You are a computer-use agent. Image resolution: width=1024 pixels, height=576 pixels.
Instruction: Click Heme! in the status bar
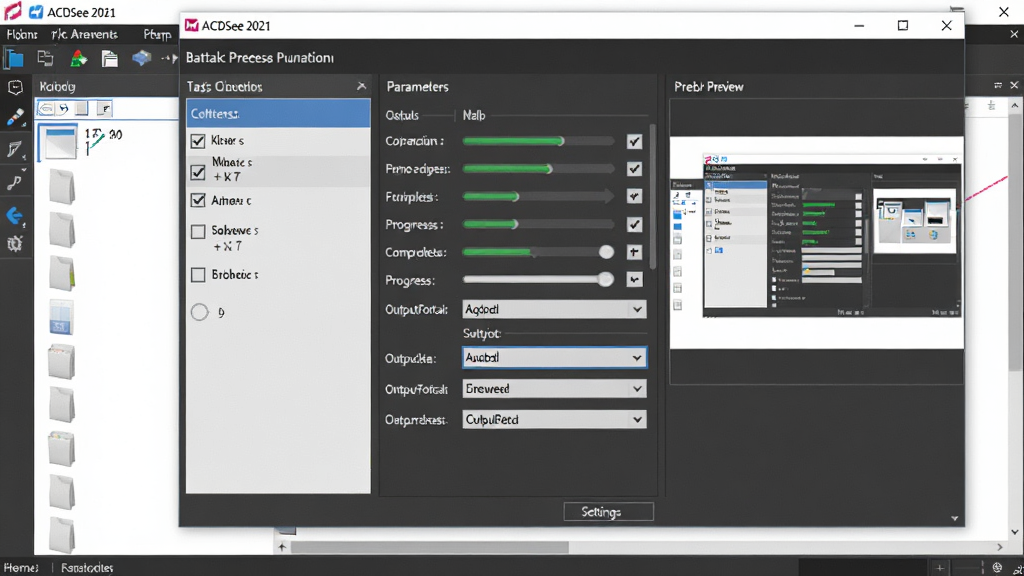point(21,568)
